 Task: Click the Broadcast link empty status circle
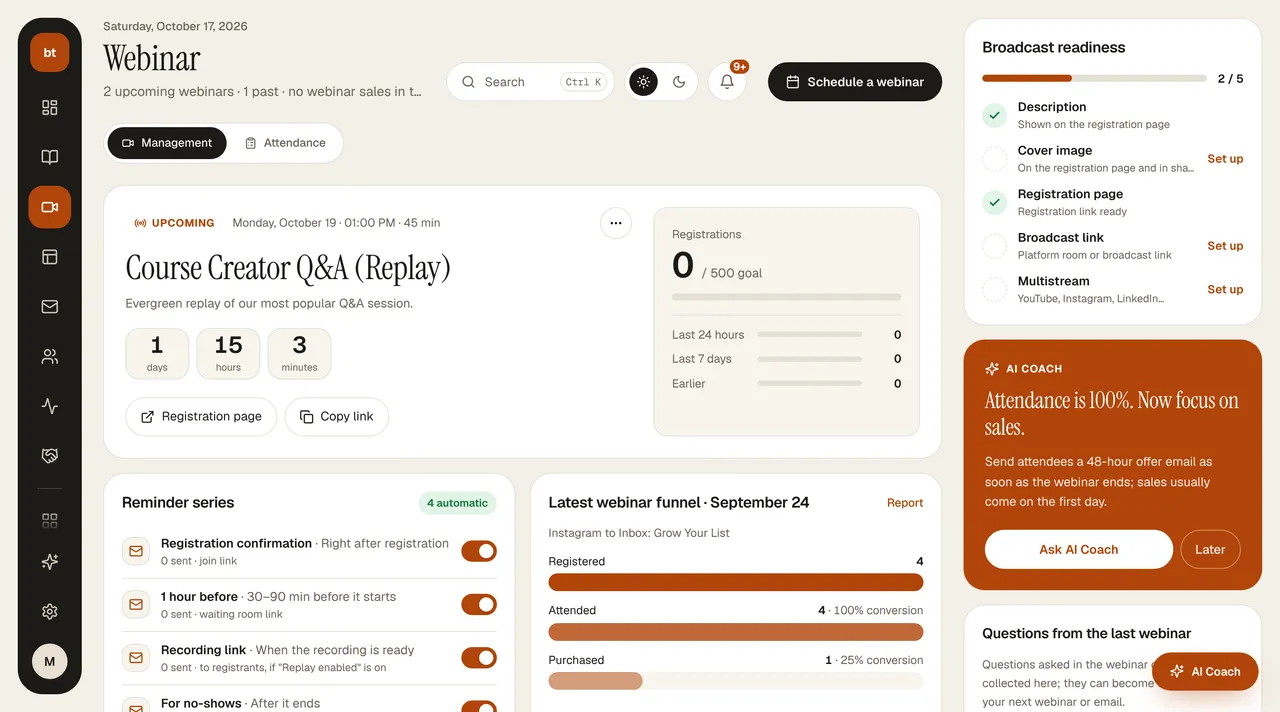[994, 246]
